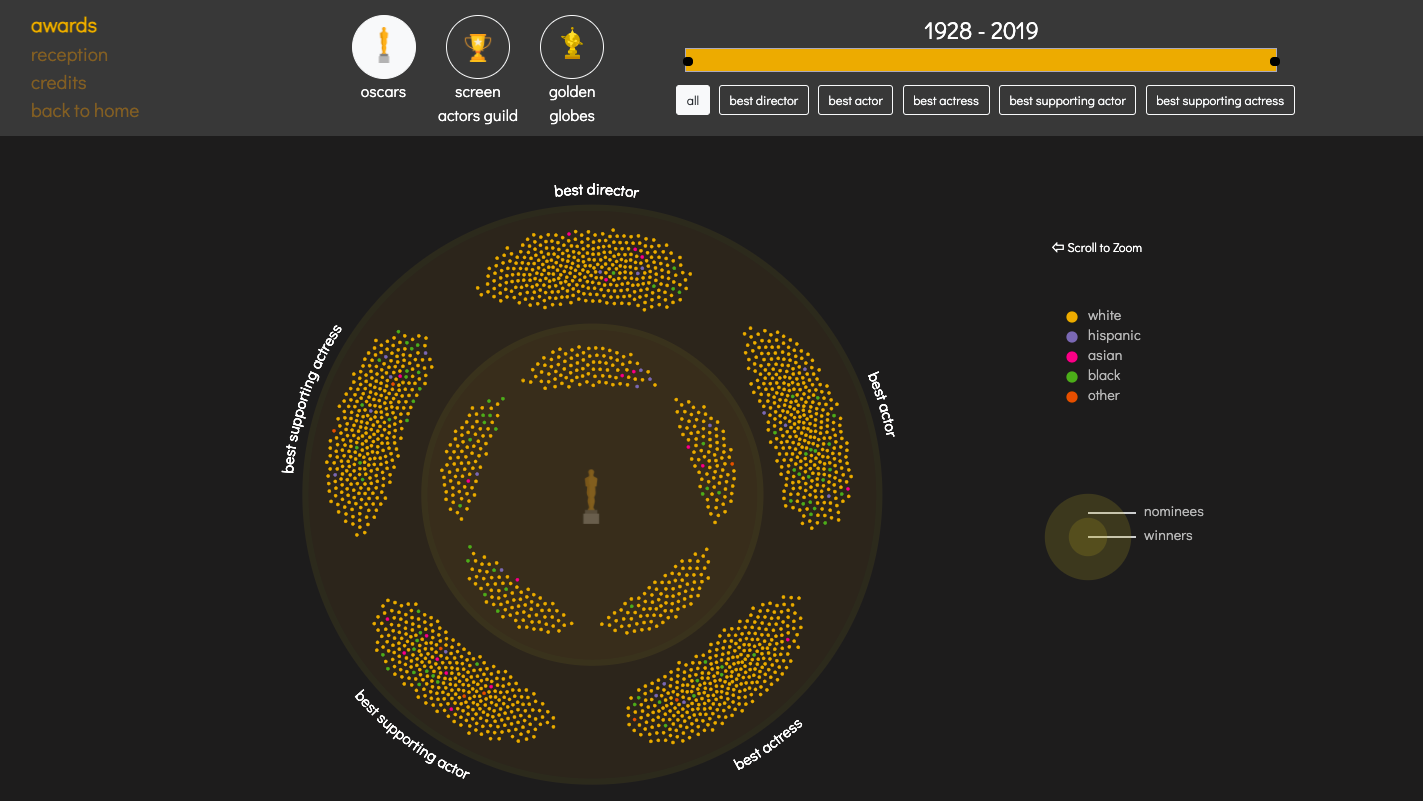Click the other legend color dot
The width and height of the screenshot is (1423, 801).
pos(1072,397)
